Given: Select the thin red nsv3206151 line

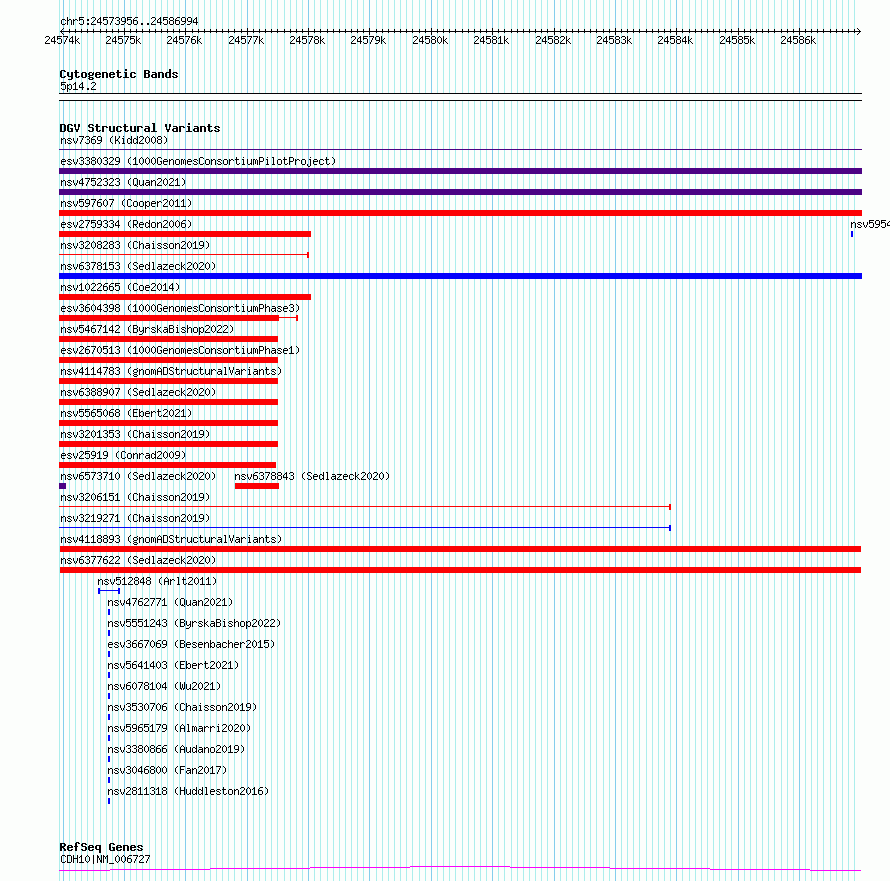Looking at the screenshot, I should 365,507.
